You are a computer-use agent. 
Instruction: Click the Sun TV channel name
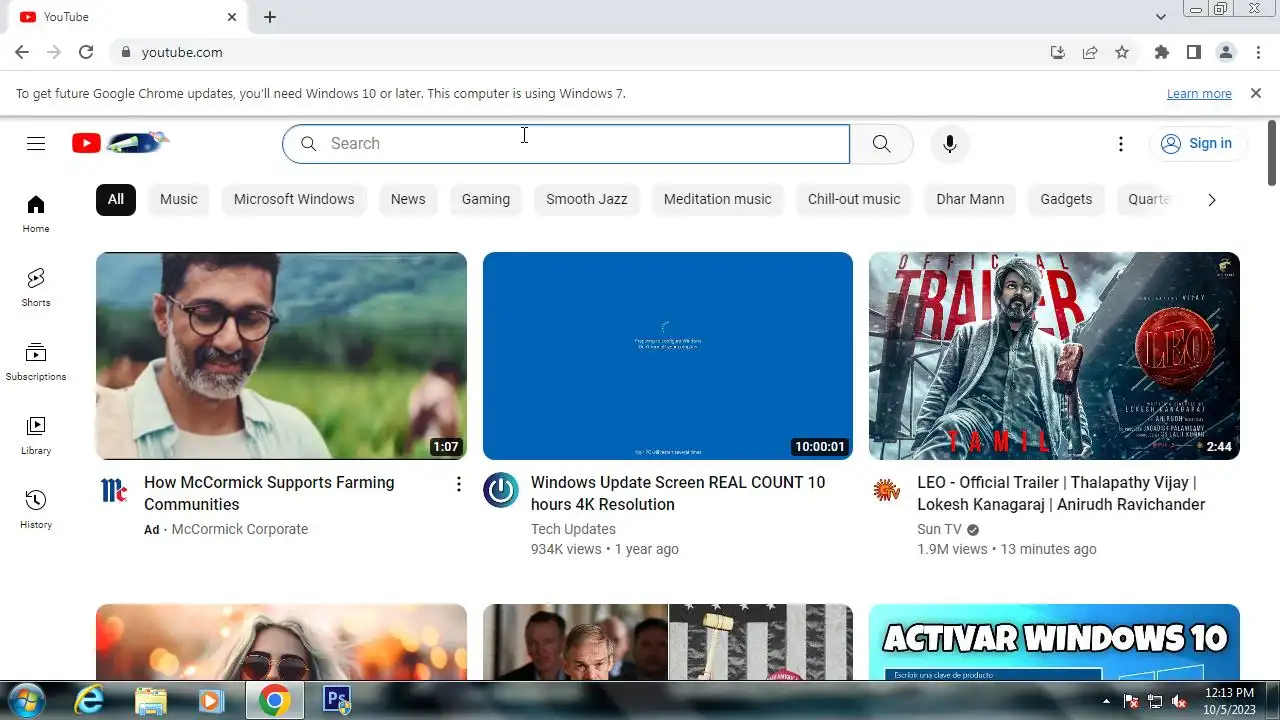coord(939,529)
